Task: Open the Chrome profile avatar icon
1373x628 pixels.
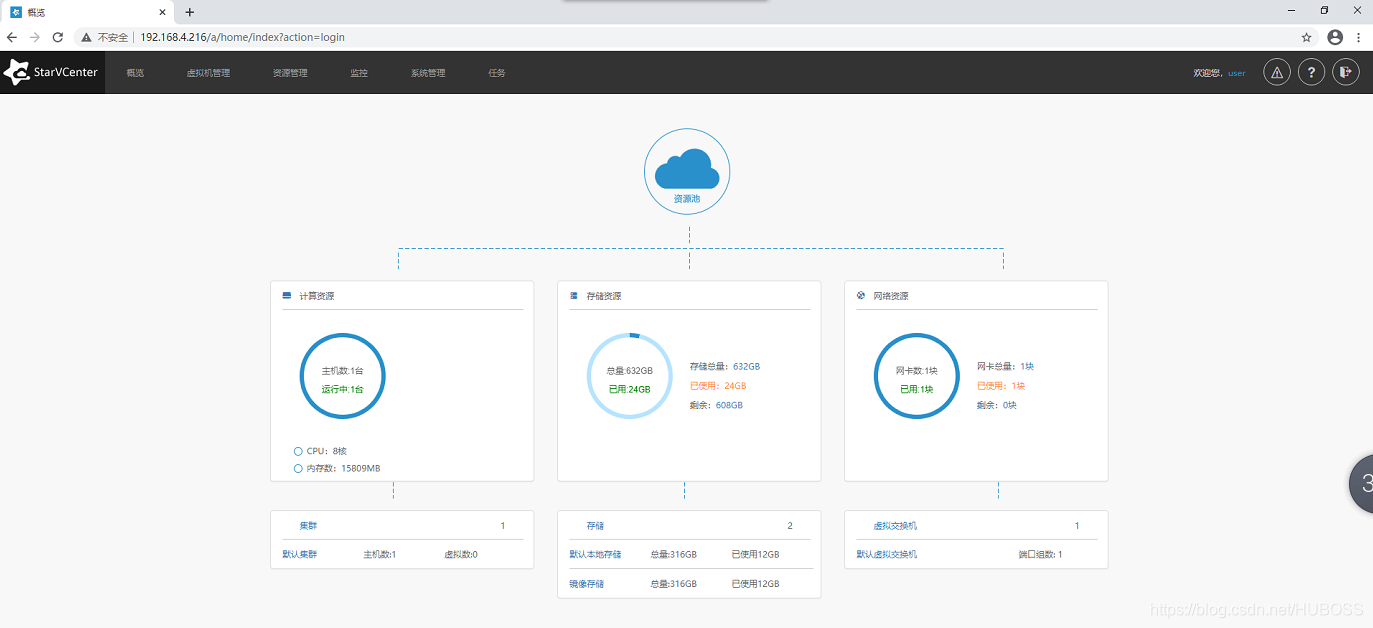Action: pos(1335,37)
